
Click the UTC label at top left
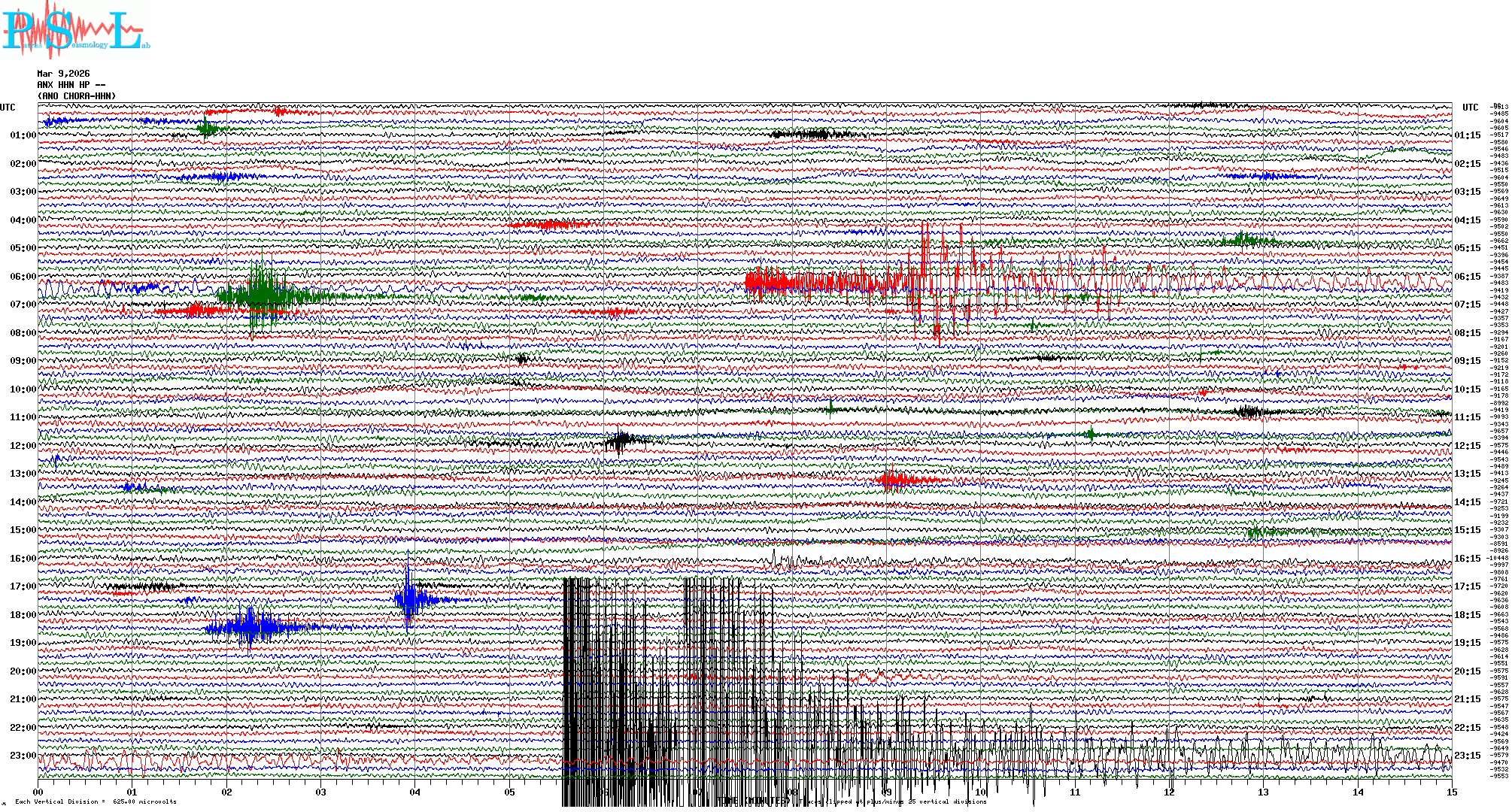pyautogui.click(x=8, y=108)
